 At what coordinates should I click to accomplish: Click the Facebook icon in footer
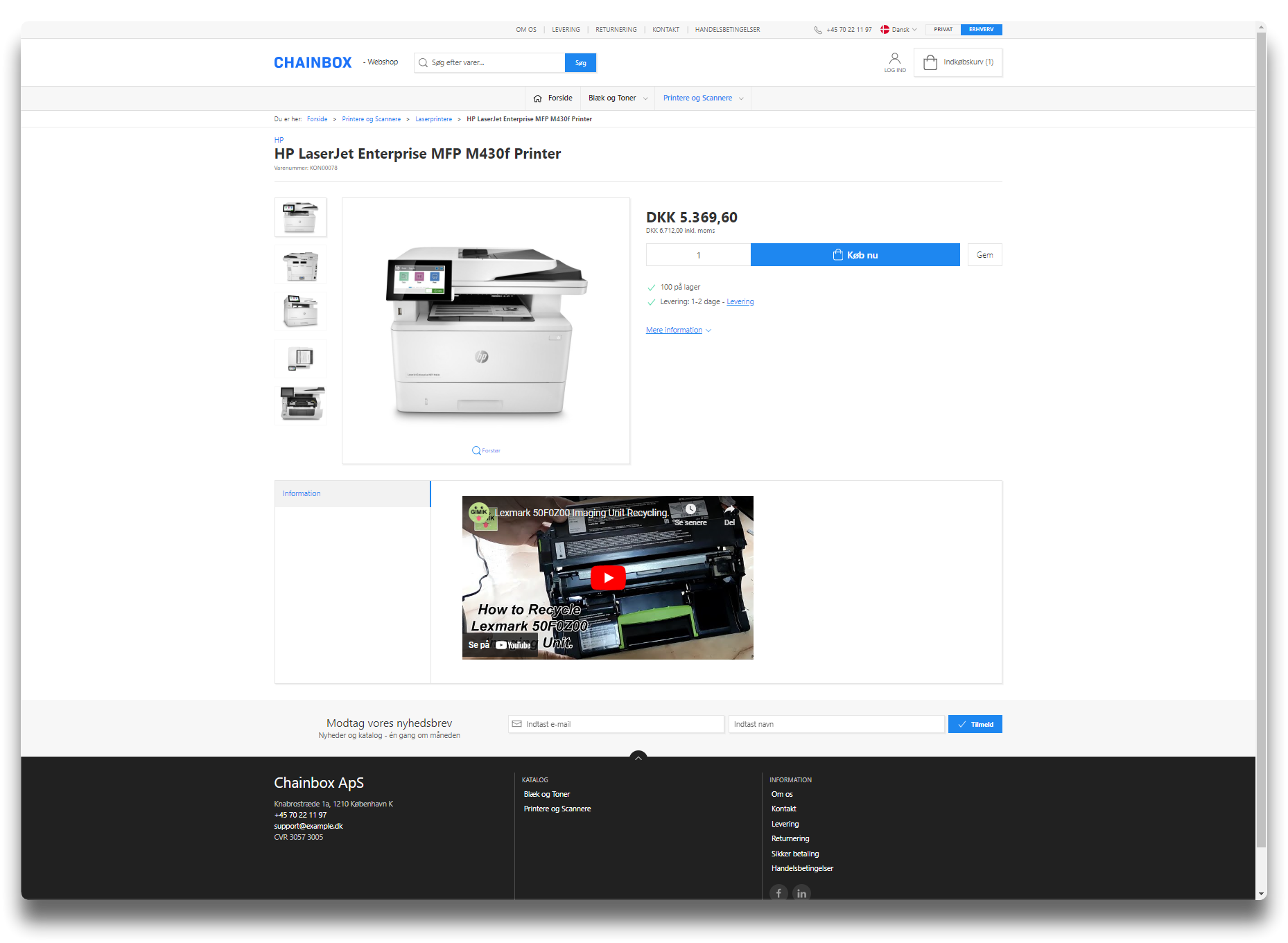(x=778, y=892)
